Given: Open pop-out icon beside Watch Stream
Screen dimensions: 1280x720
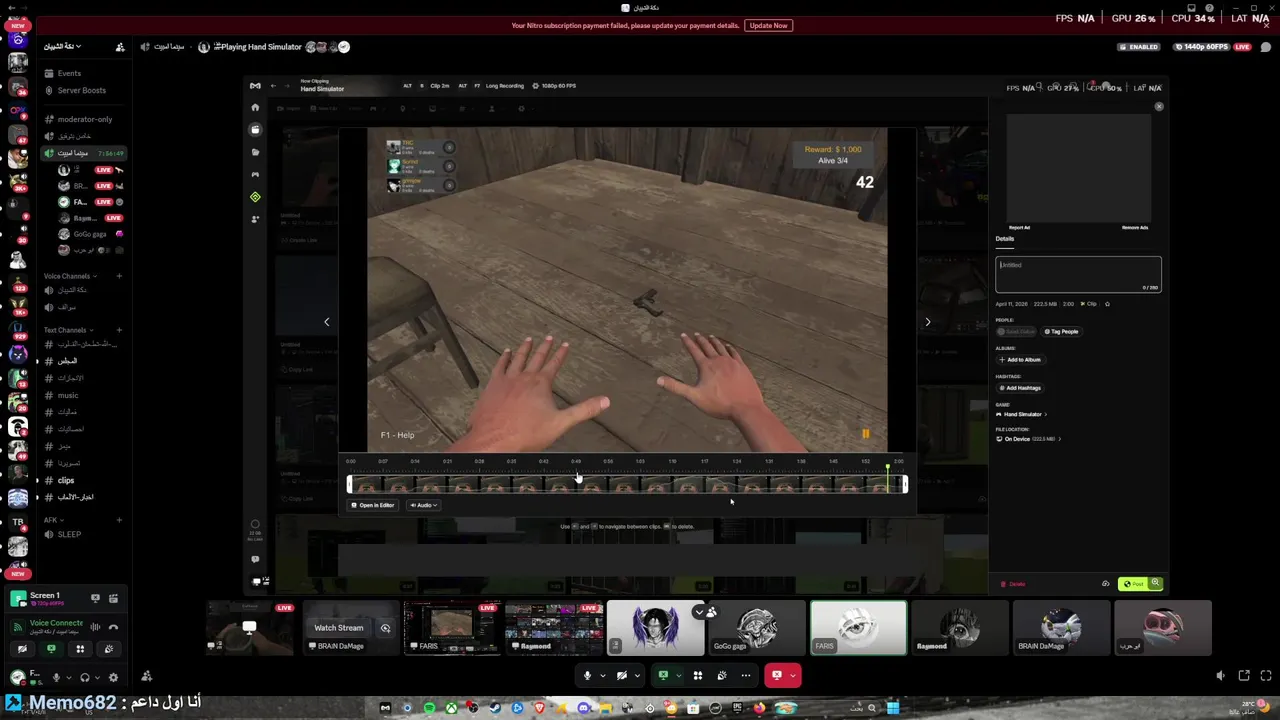Looking at the screenshot, I should (x=385, y=628).
